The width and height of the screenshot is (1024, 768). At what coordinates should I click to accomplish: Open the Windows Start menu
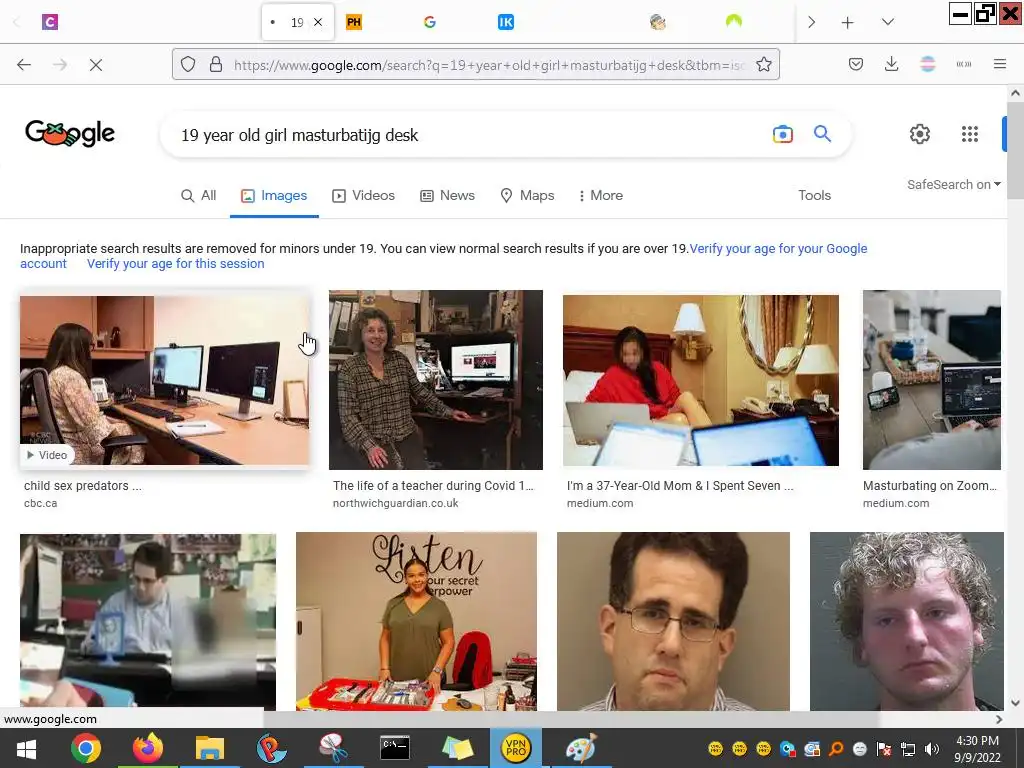26,748
